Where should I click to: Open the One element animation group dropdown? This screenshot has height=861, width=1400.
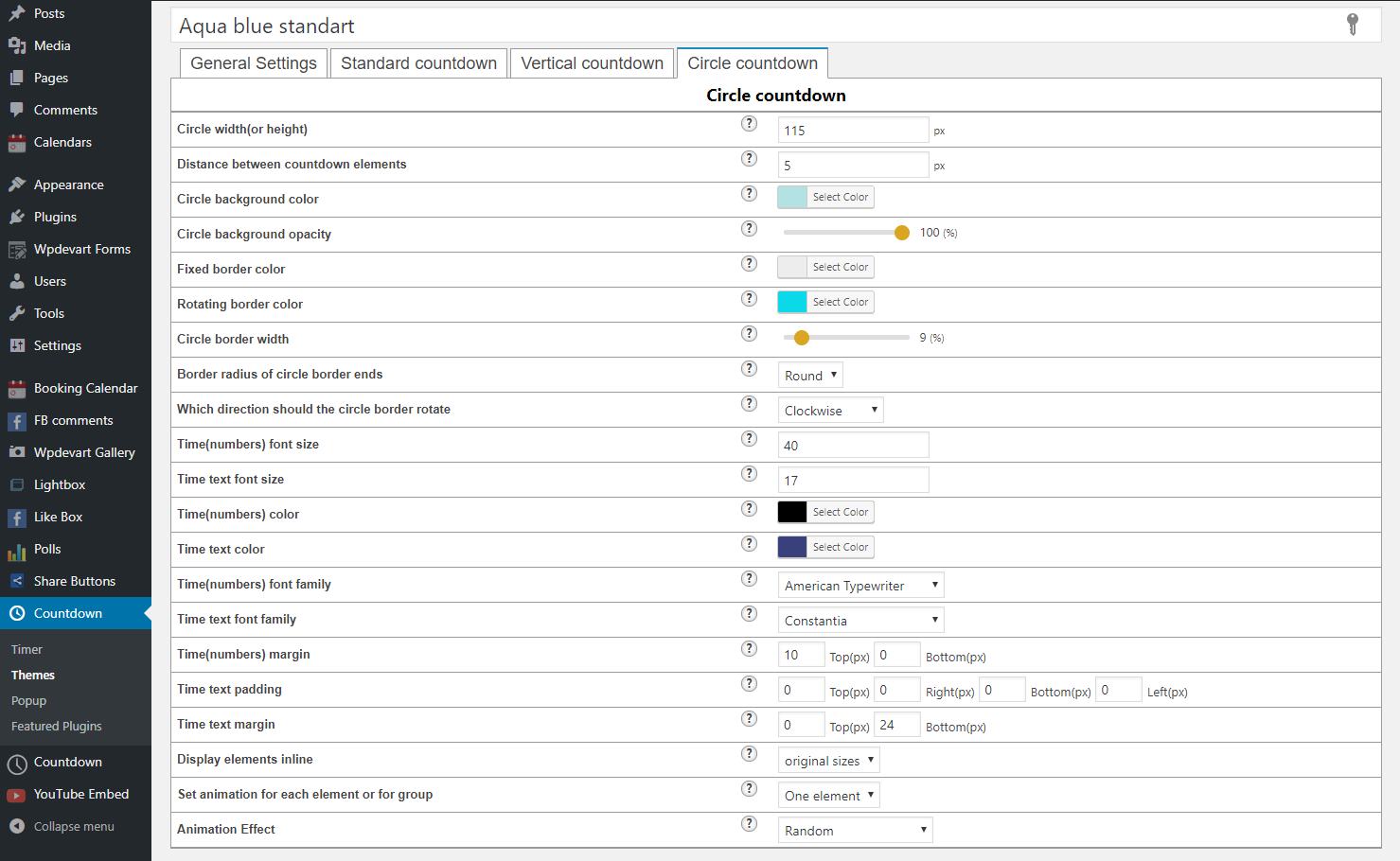(x=828, y=795)
